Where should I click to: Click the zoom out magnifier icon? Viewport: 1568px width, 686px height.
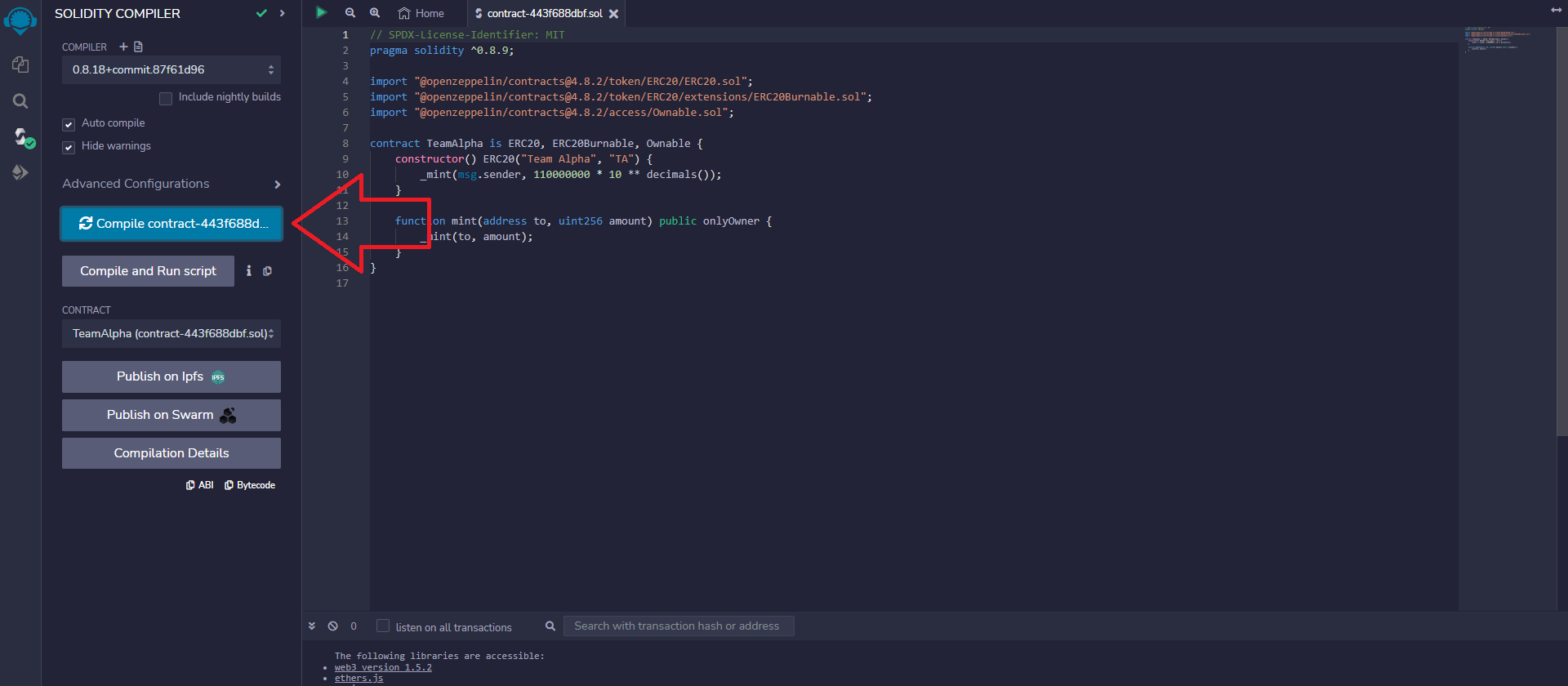pos(350,13)
